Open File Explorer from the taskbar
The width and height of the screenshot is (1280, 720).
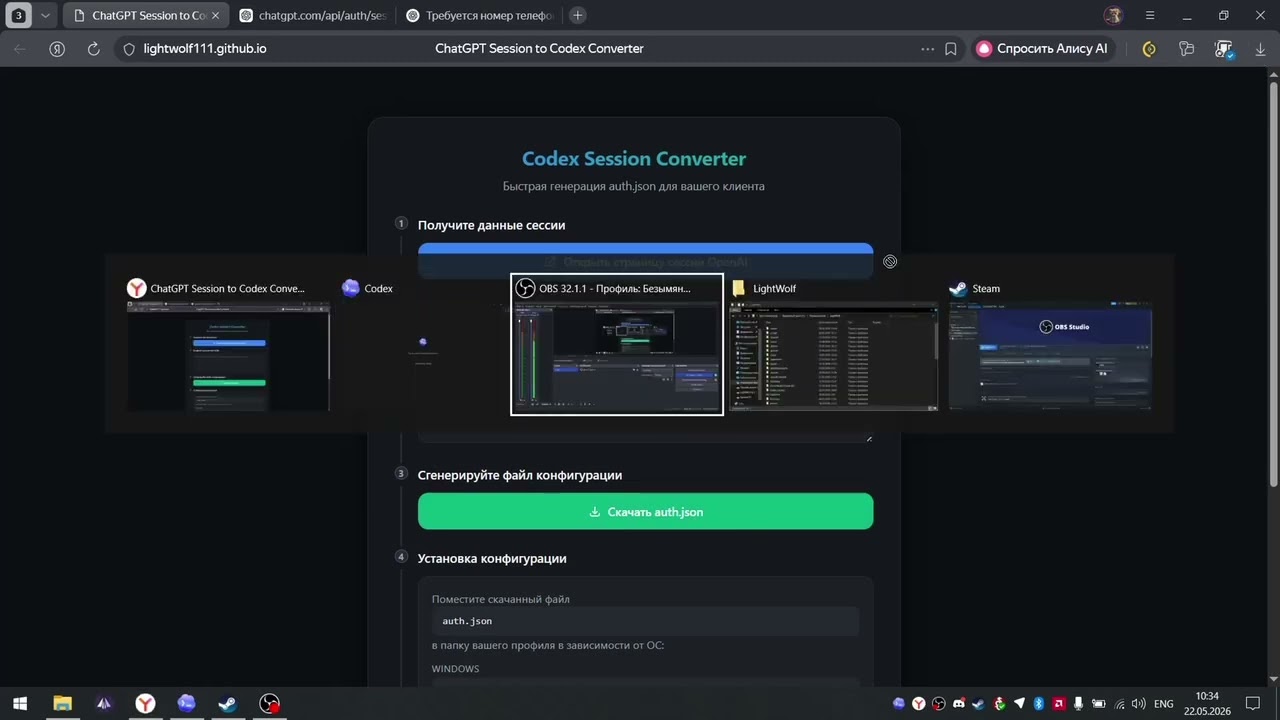[x=62, y=704]
